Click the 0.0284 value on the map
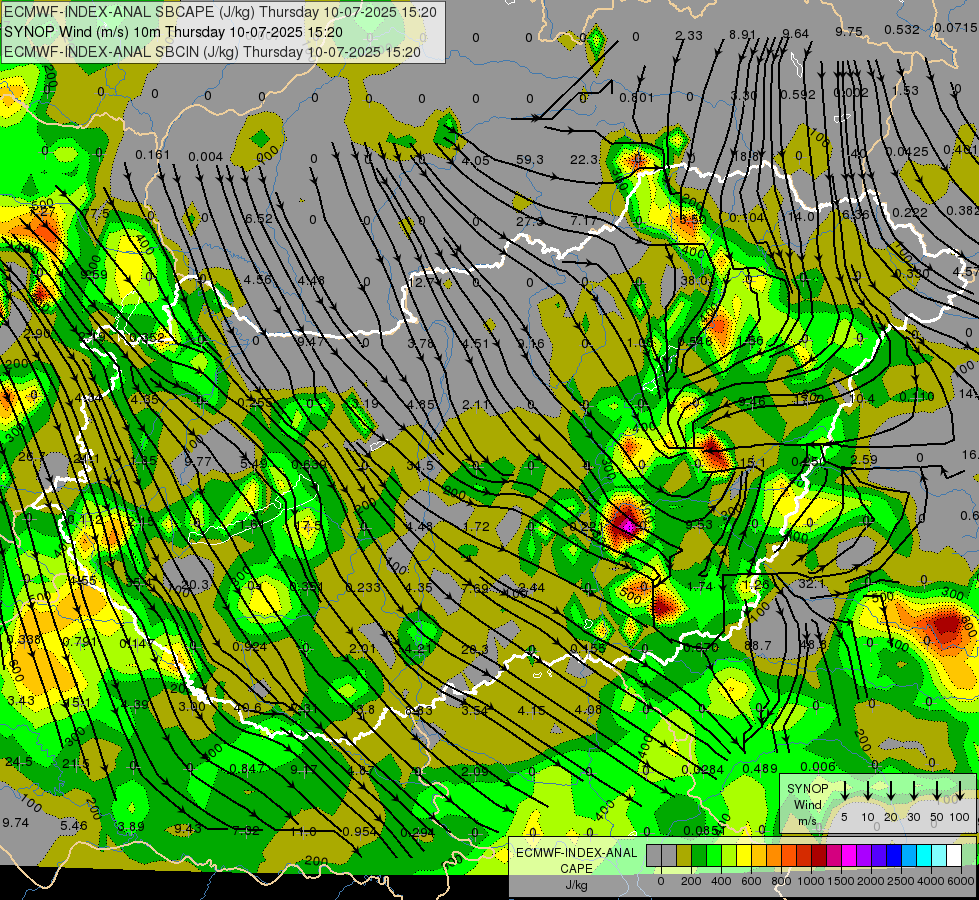The height and width of the screenshot is (900, 979). (702, 769)
